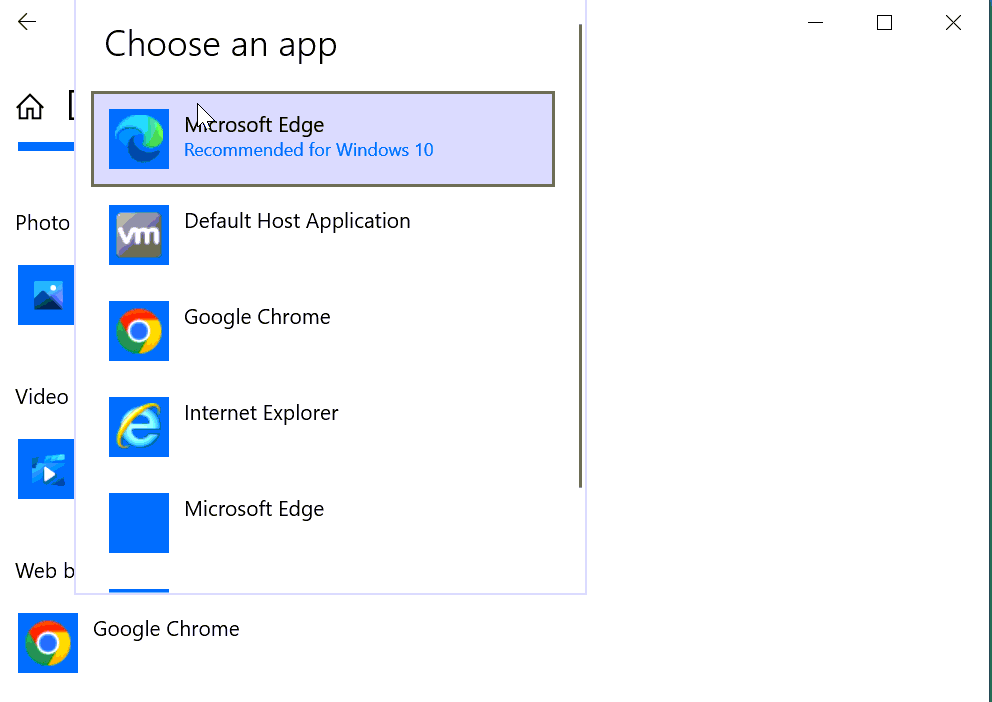This screenshot has height=702, width=992.
Task: Pick Internet Explorer by its label
Action: [x=261, y=413]
